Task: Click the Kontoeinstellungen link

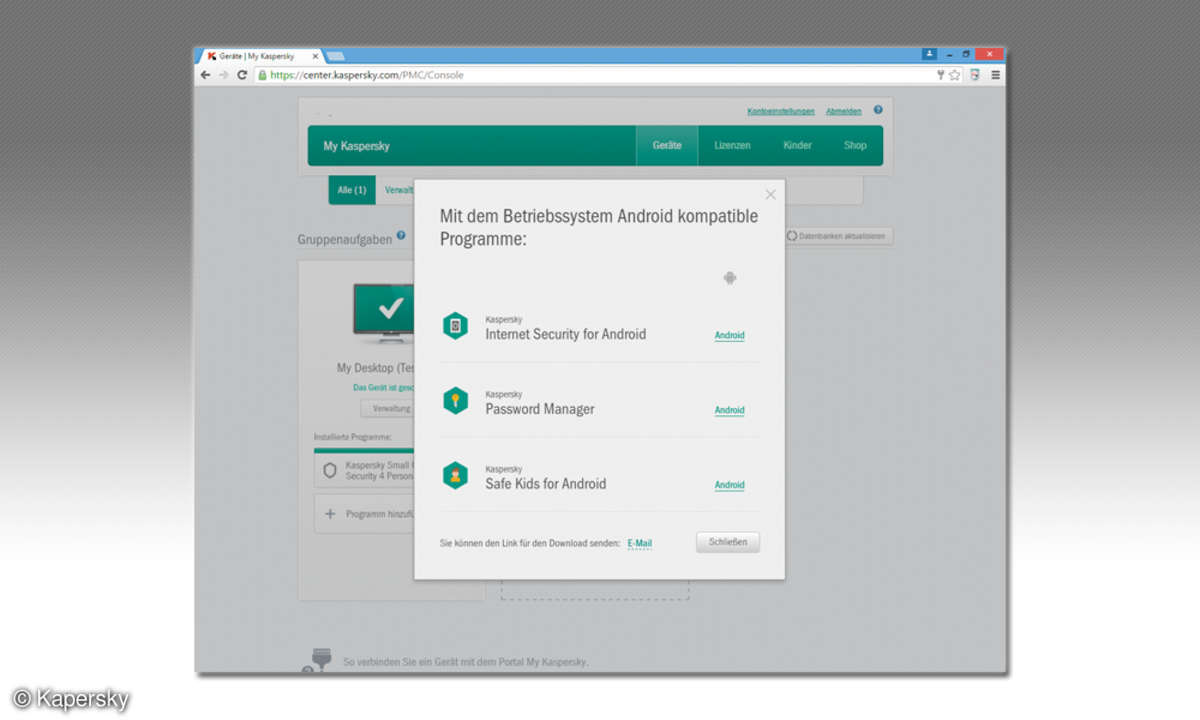Action: (x=781, y=111)
